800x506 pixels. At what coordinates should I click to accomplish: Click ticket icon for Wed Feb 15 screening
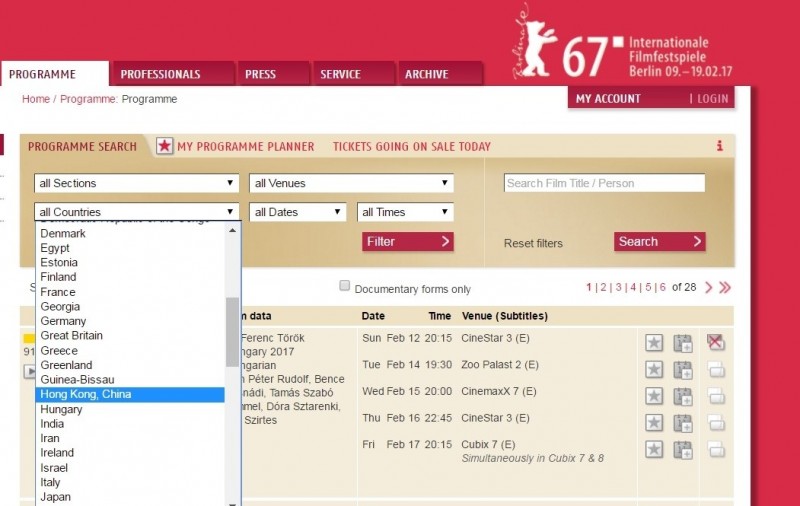[715, 396]
